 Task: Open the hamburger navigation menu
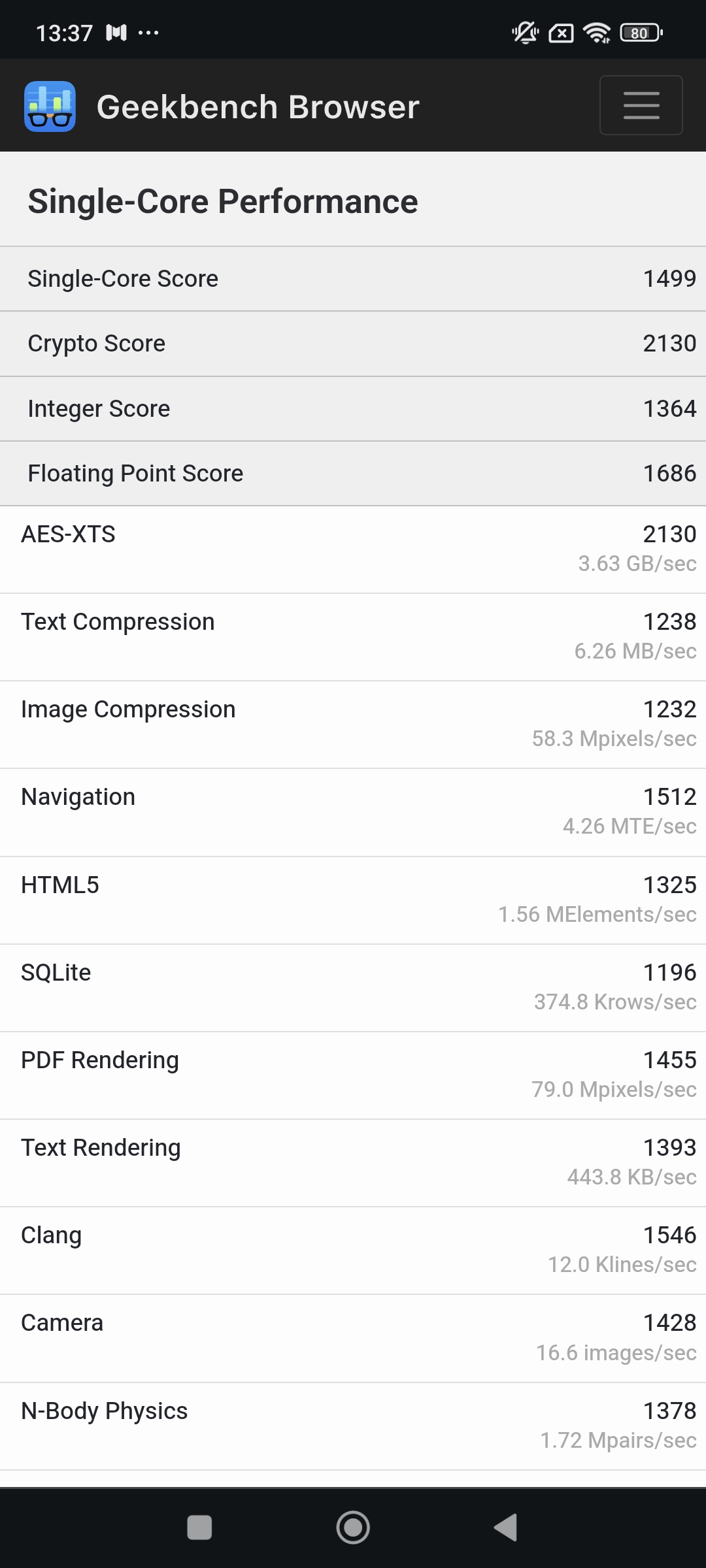coord(641,105)
